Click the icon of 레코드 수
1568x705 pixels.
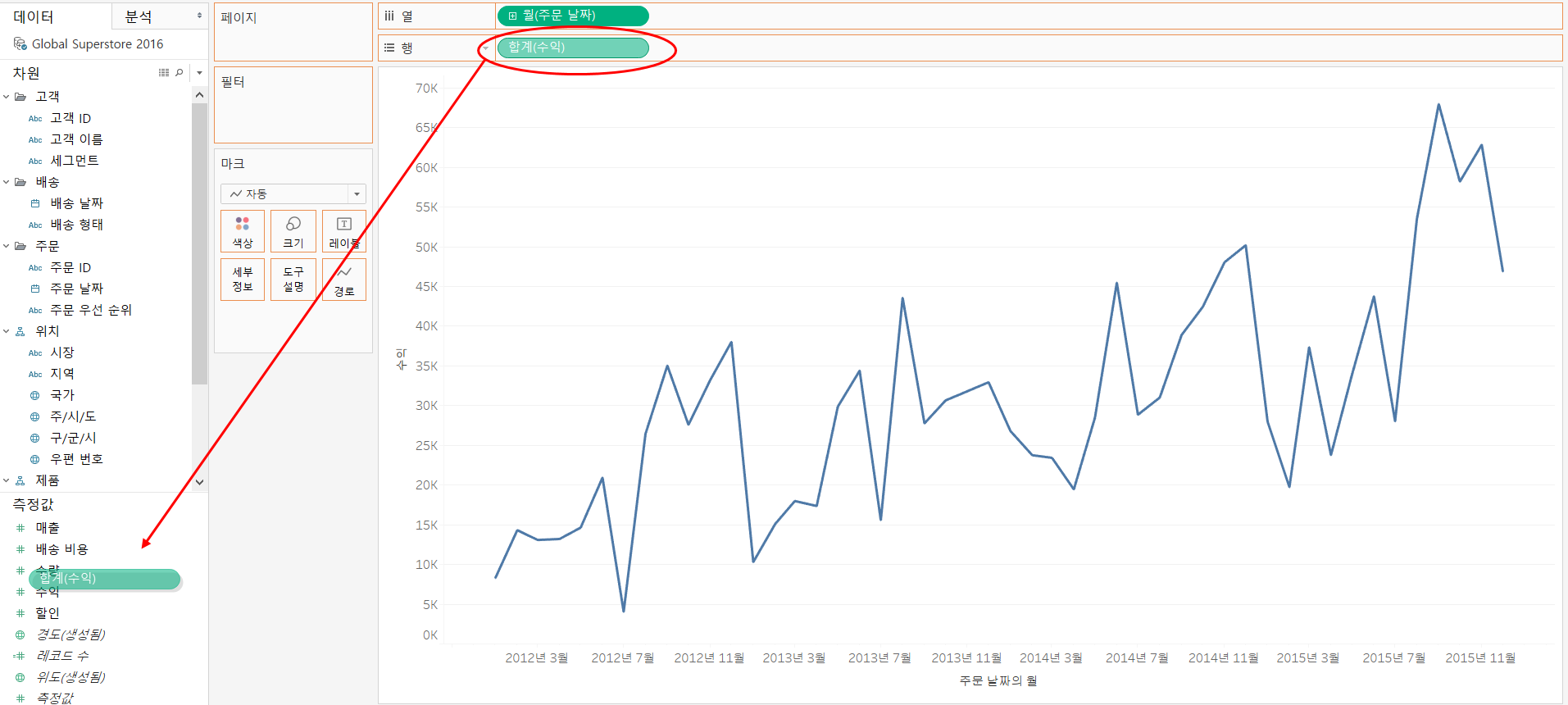tap(20, 656)
